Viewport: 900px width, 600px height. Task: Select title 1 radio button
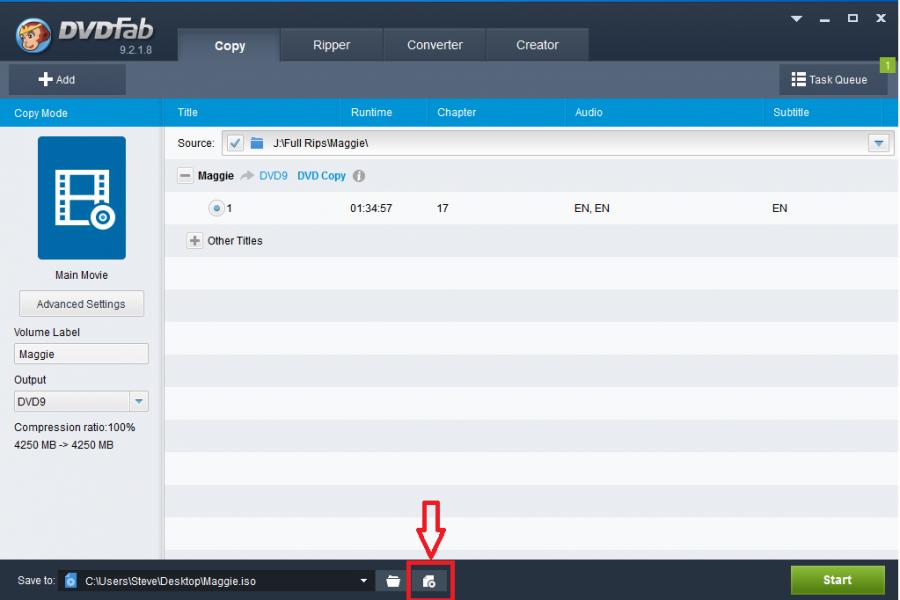[216, 208]
